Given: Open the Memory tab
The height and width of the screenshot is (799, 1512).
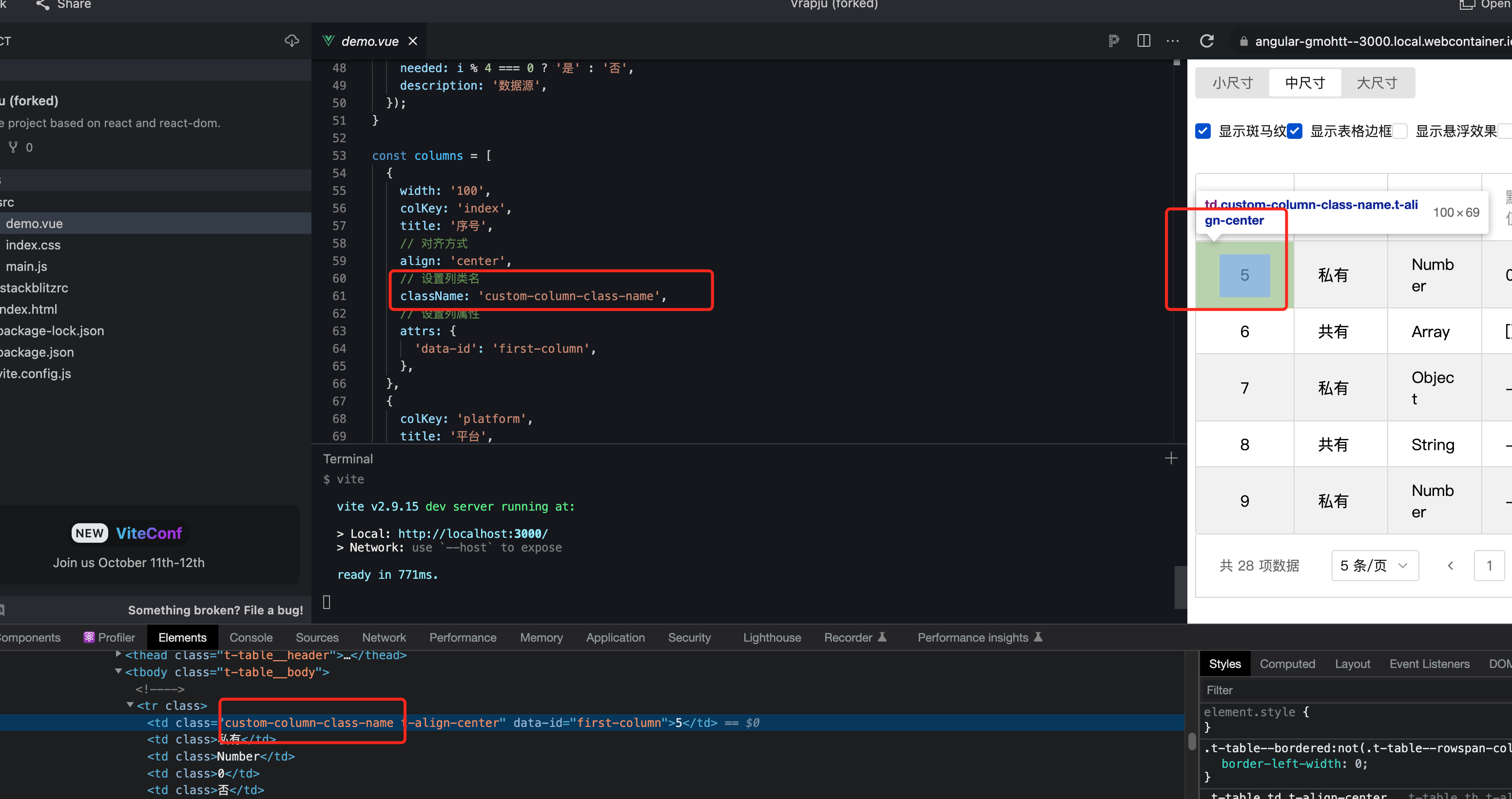Looking at the screenshot, I should coord(541,637).
